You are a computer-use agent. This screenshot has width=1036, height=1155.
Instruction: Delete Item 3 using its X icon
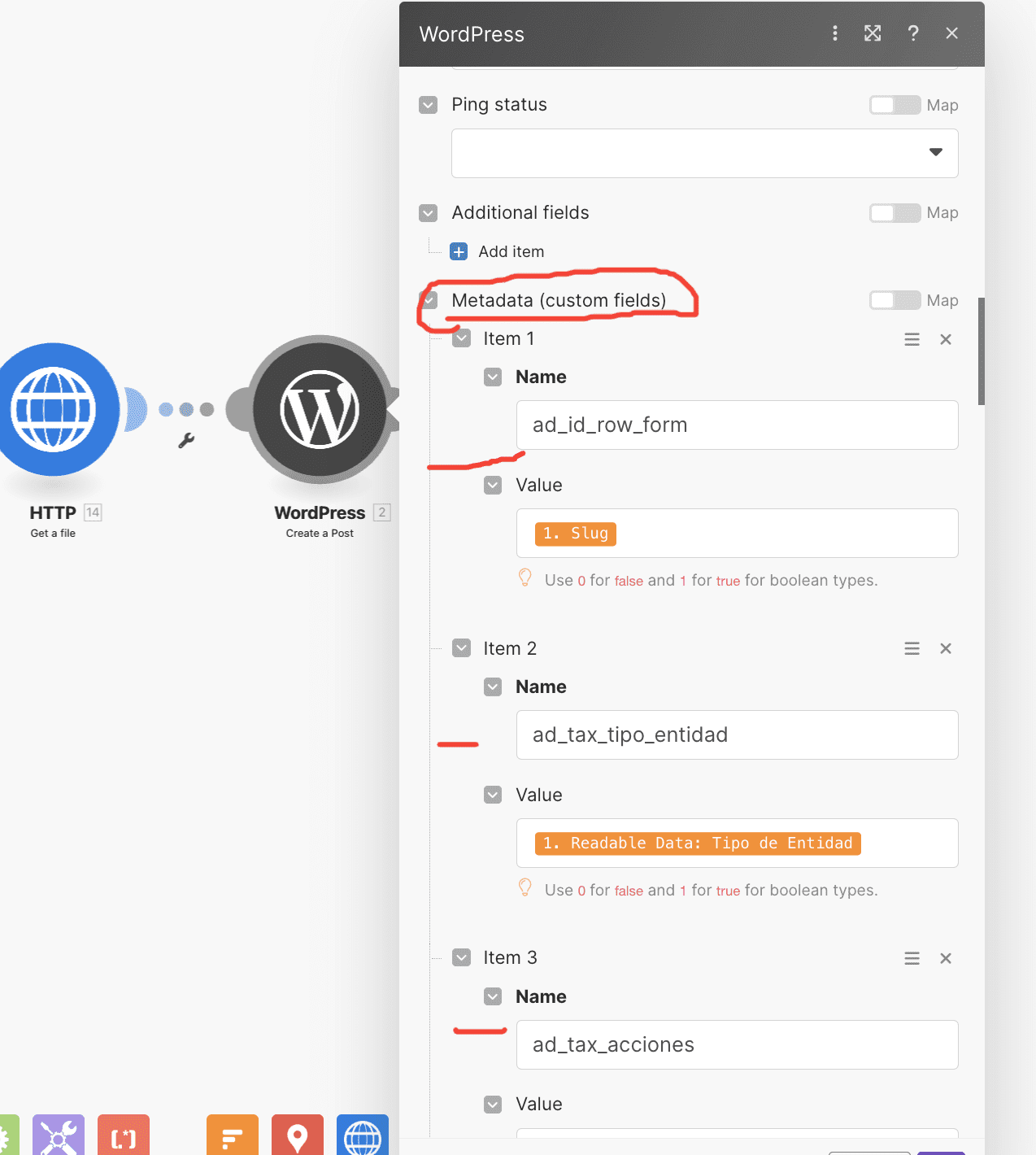(x=945, y=959)
